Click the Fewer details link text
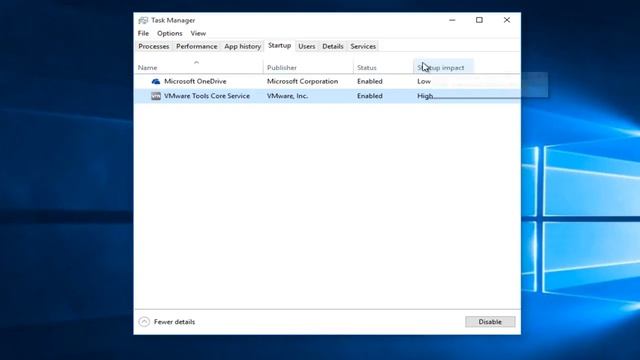The height and width of the screenshot is (360, 640). point(174,322)
